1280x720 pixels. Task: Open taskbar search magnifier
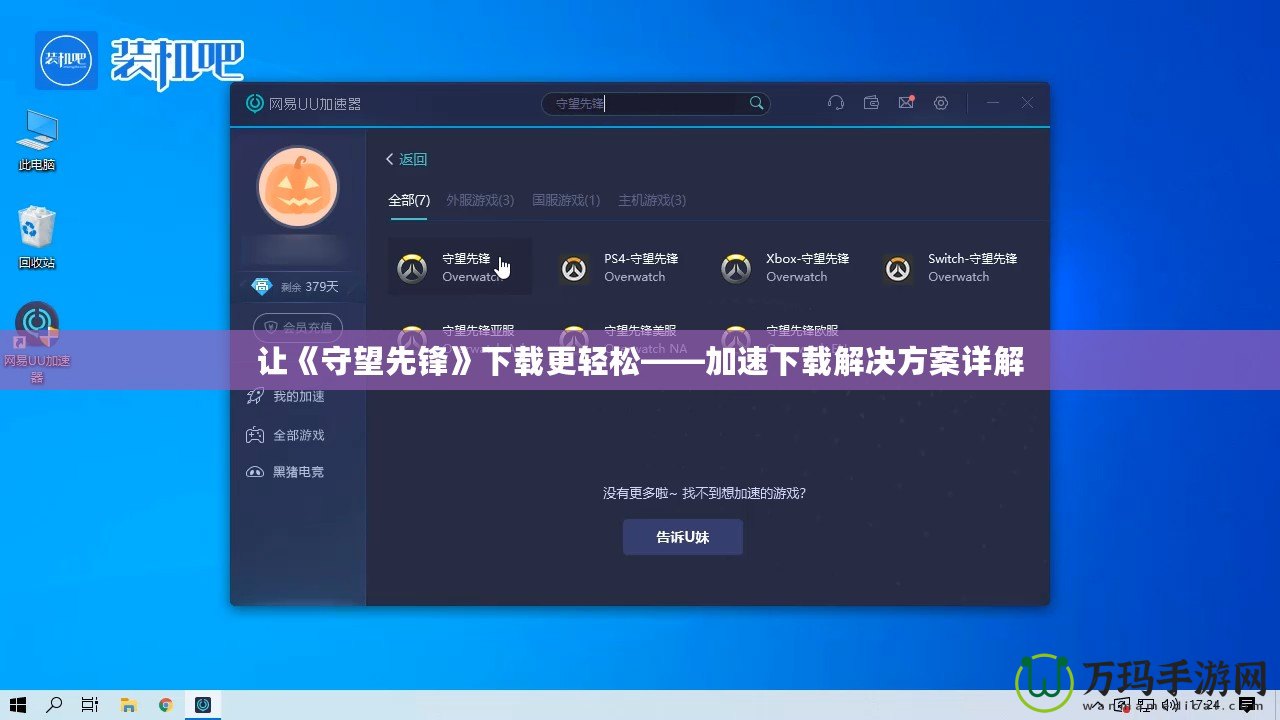point(54,705)
